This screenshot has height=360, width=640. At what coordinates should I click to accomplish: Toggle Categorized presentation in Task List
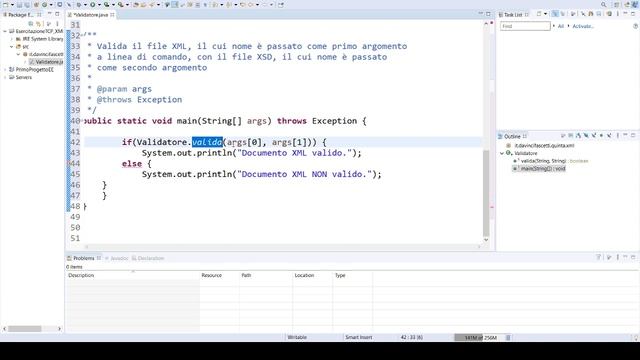coord(555,14)
